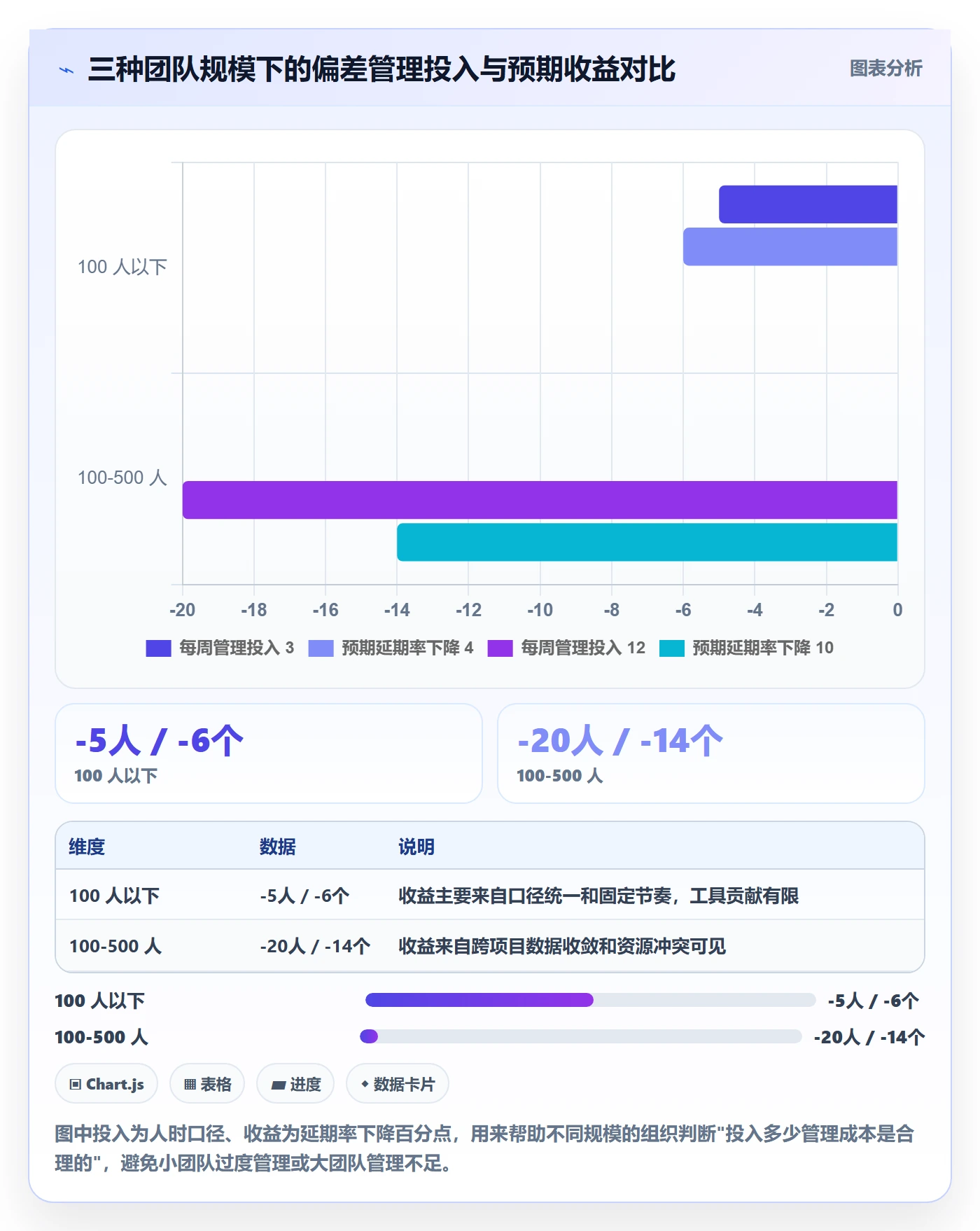Toggle legend item 预期延期率下降 4
The height and width of the screenshot is (1231, 980).
[391, 648]
